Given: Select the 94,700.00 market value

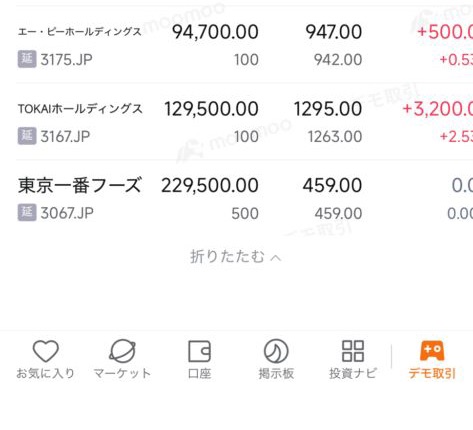Looking at the screenshot, I should point(215,32).
